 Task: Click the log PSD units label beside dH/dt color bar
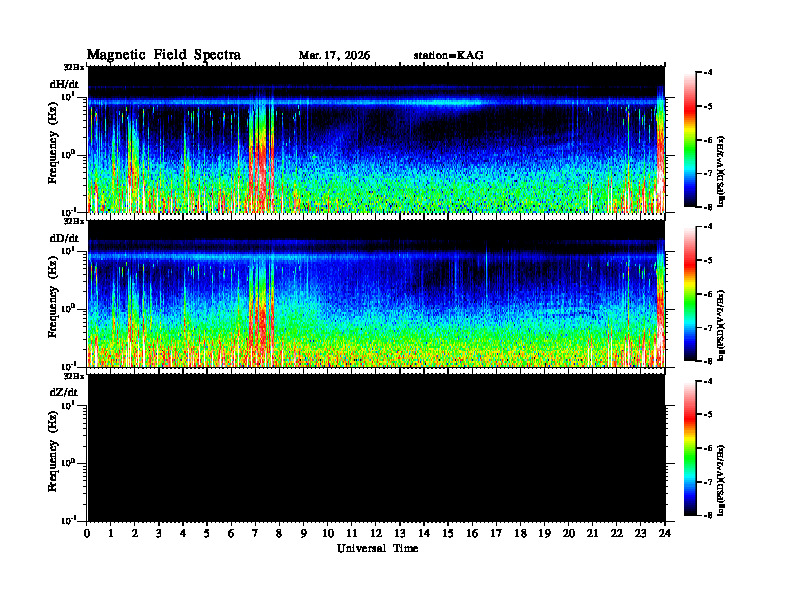721,171
